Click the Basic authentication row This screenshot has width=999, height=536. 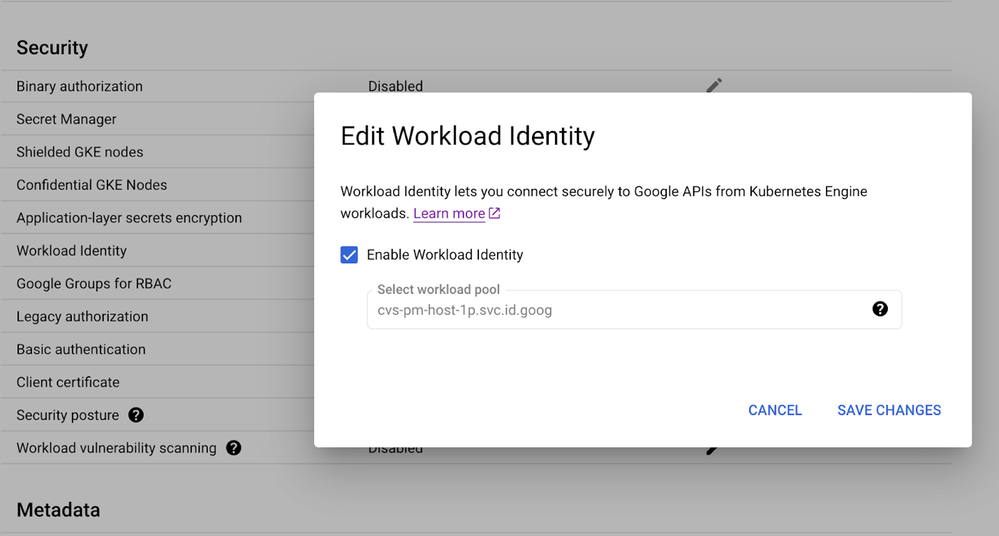[x=81, y=350]
